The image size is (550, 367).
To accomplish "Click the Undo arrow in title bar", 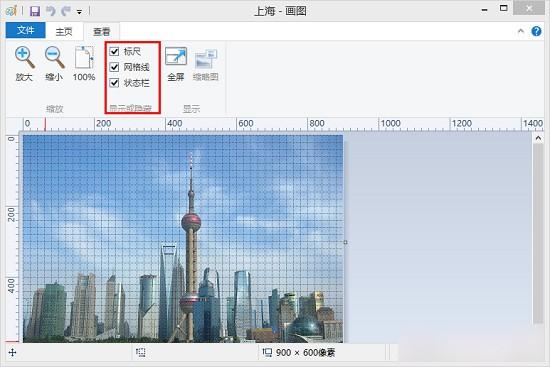I will [x=51, y=11].
